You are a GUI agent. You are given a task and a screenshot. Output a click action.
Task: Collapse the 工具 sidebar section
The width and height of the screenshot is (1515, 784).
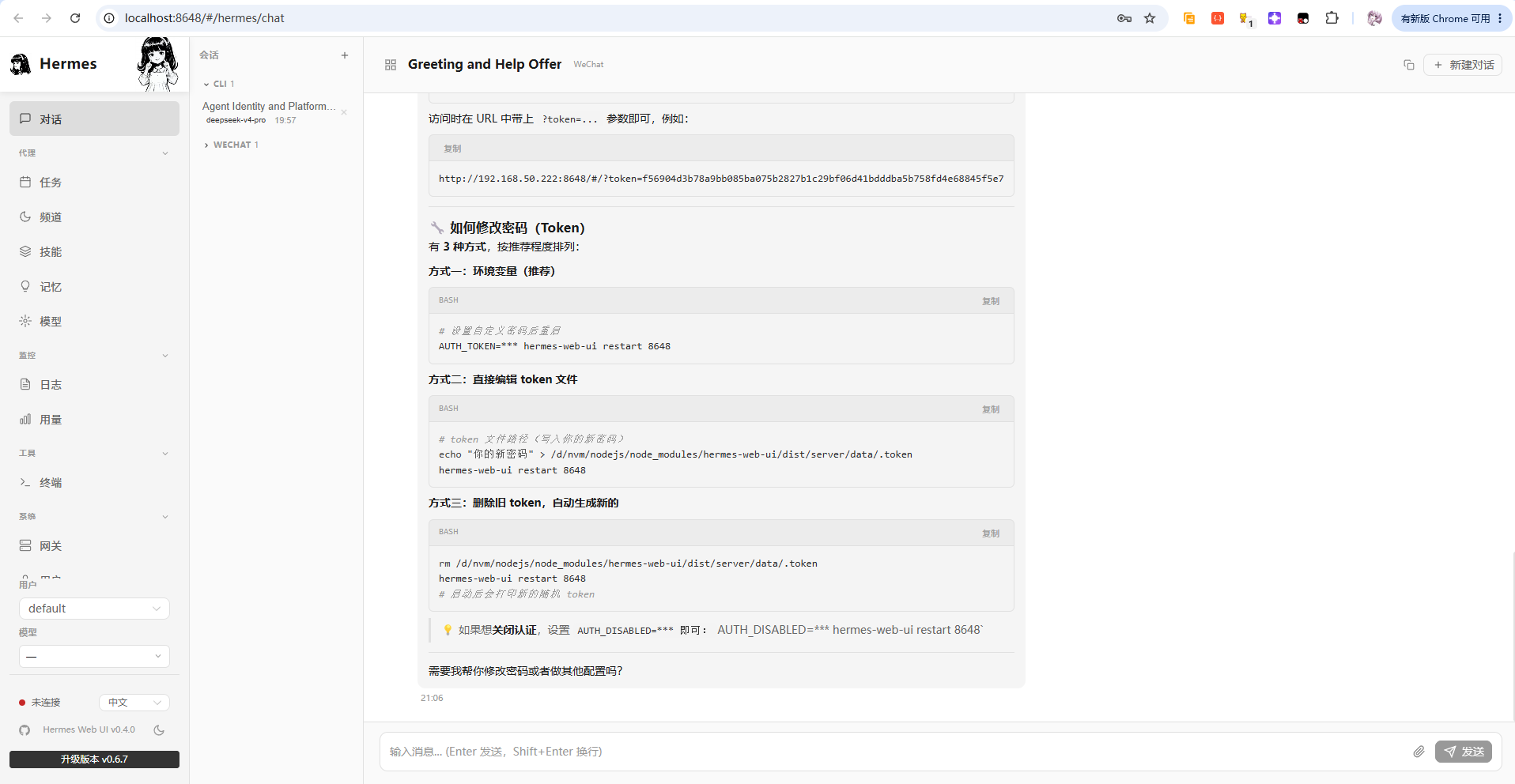click(94, 453)
